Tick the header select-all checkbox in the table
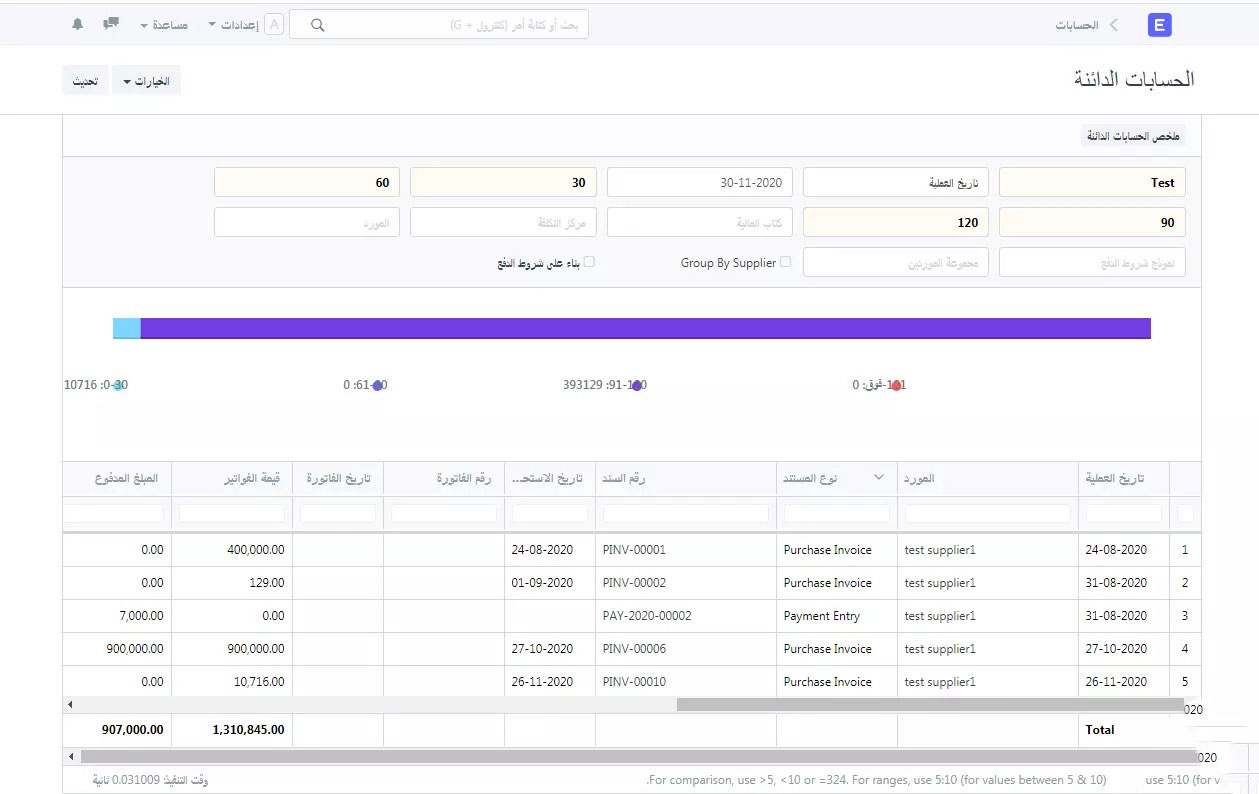 pos(1185,513)
